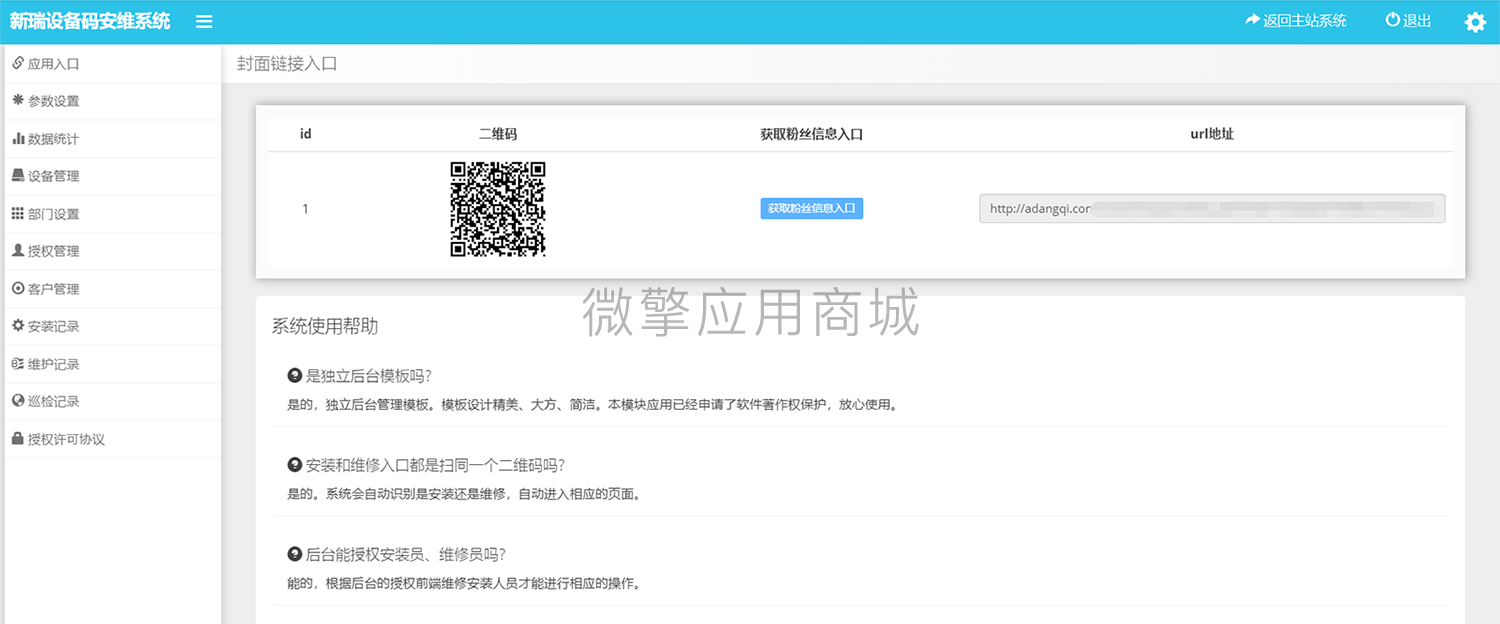Image resolution: width=1500 pixels, height=624 pixels.
Task: Click the circle icon next to 客户管理
Action: tap(18, 288)
